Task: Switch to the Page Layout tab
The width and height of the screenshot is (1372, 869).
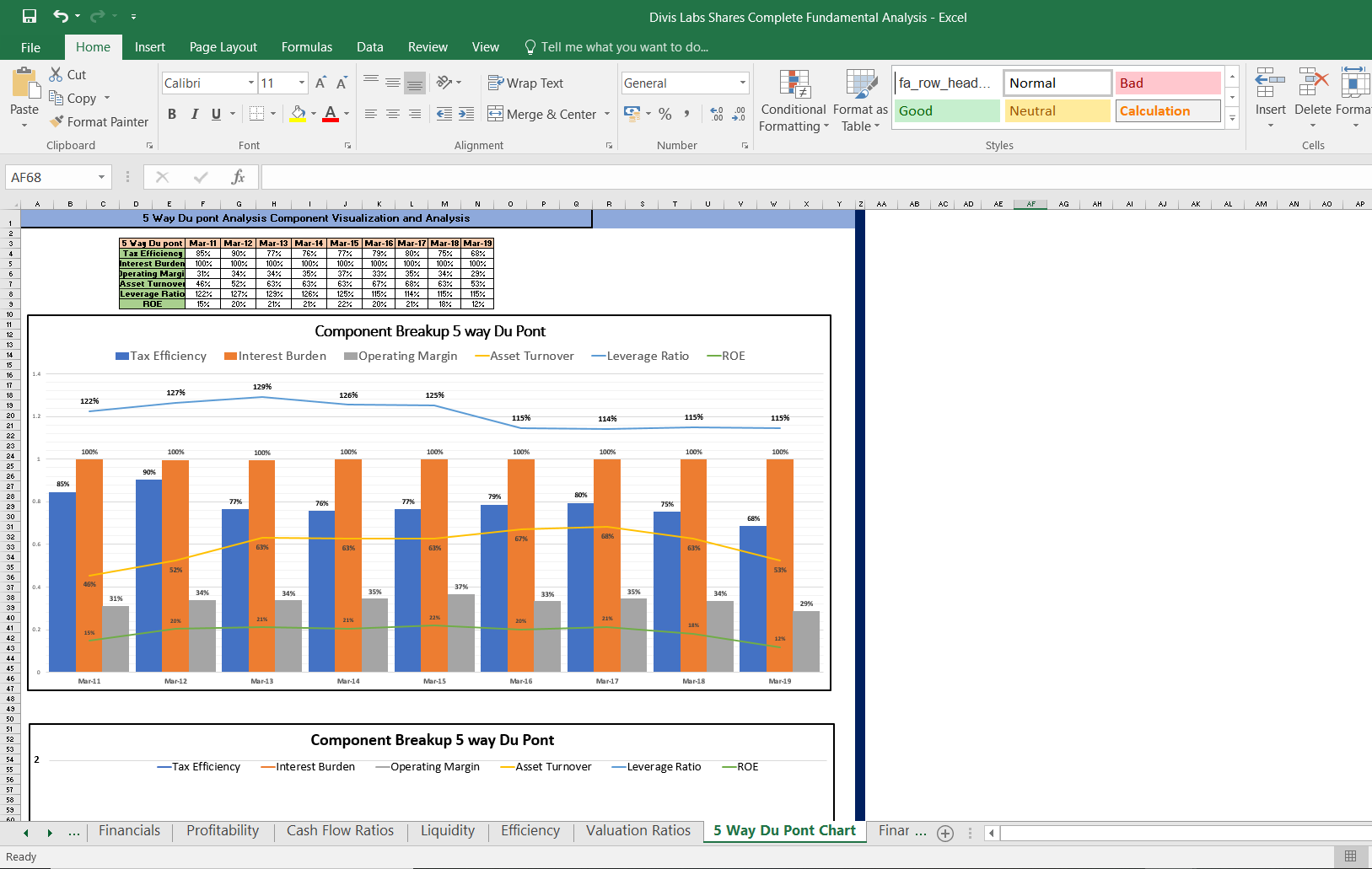Action: tap(223, 47)
